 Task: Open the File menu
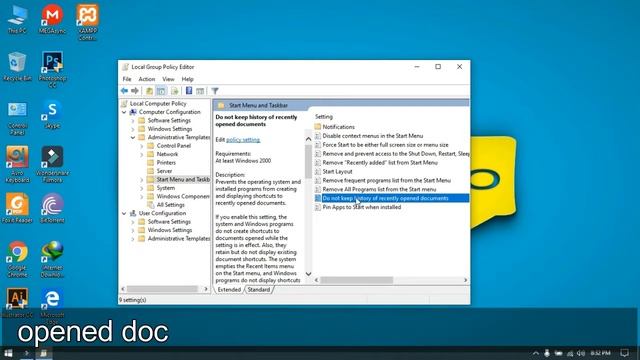click(127, 79)
